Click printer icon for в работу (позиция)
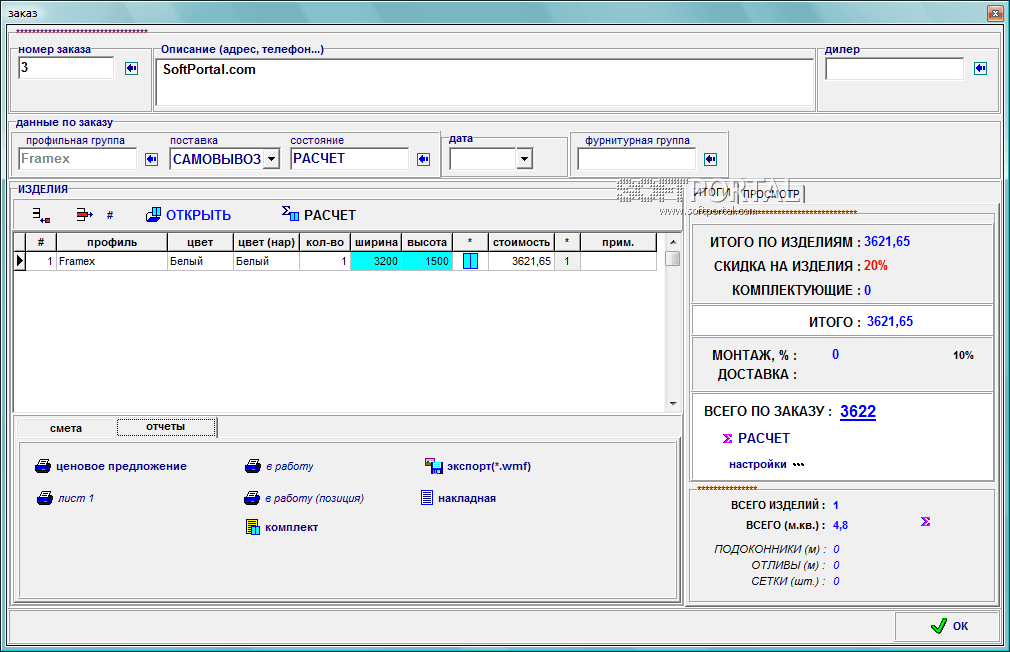 pos(252,498)
